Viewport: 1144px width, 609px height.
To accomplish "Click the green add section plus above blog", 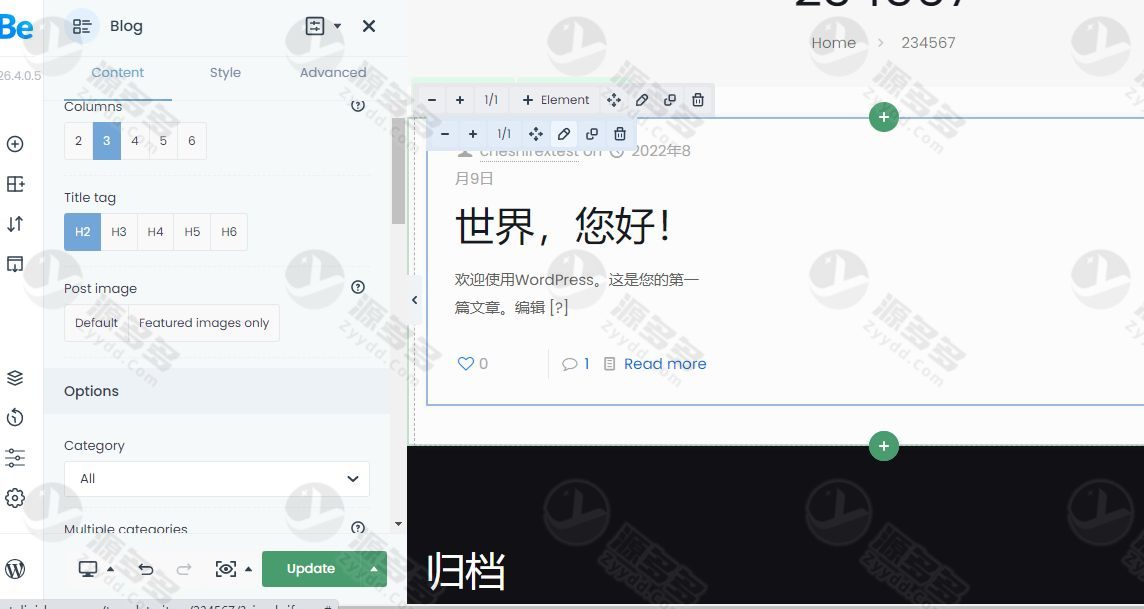I will pos(884,117).
